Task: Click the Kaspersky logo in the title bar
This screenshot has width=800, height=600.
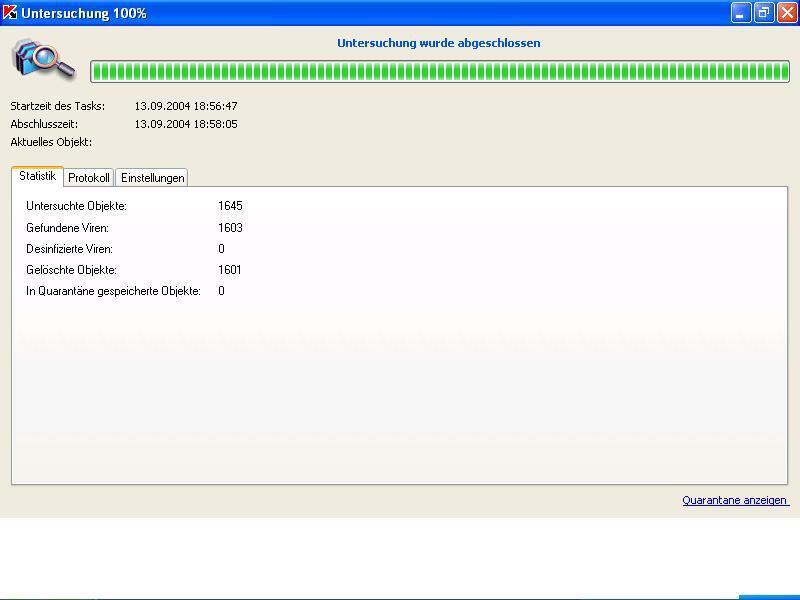Action: (x=10, y=13)
